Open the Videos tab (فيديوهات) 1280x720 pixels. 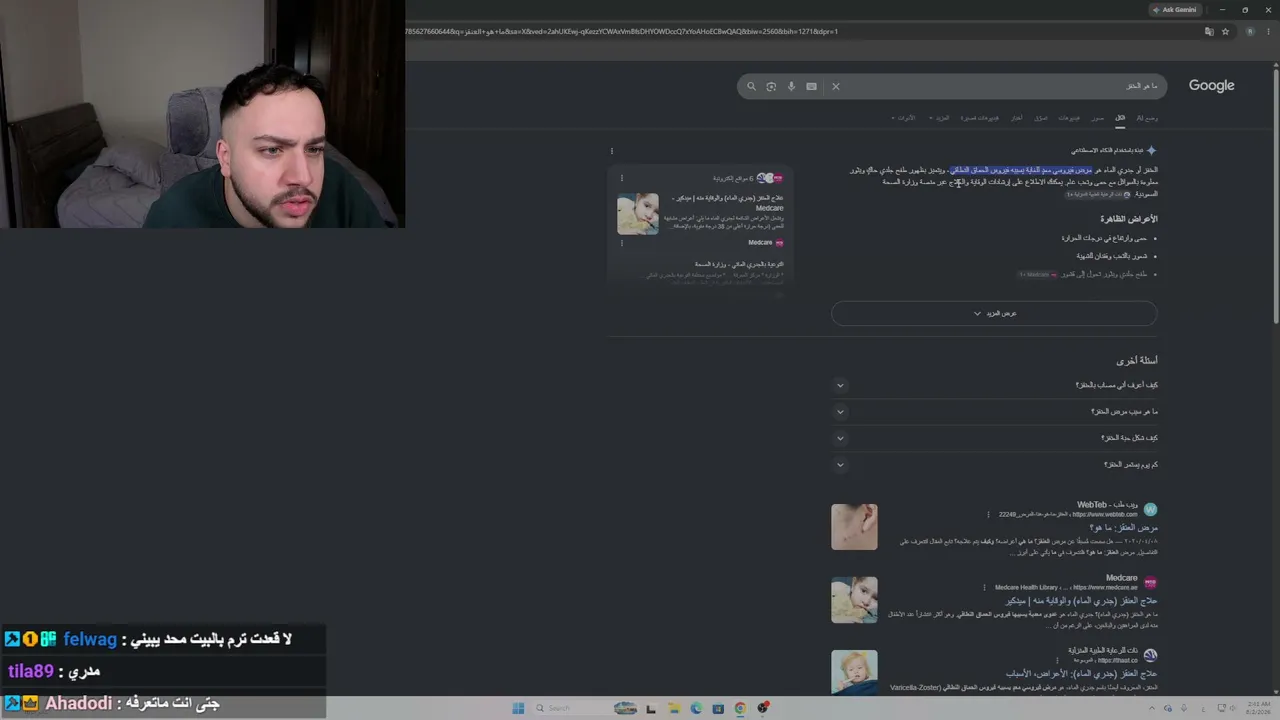[1069, 118]
